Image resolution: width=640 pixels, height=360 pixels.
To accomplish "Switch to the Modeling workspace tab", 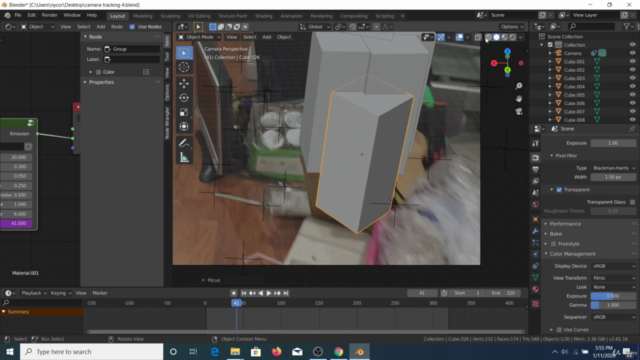I will pos(142,16).
